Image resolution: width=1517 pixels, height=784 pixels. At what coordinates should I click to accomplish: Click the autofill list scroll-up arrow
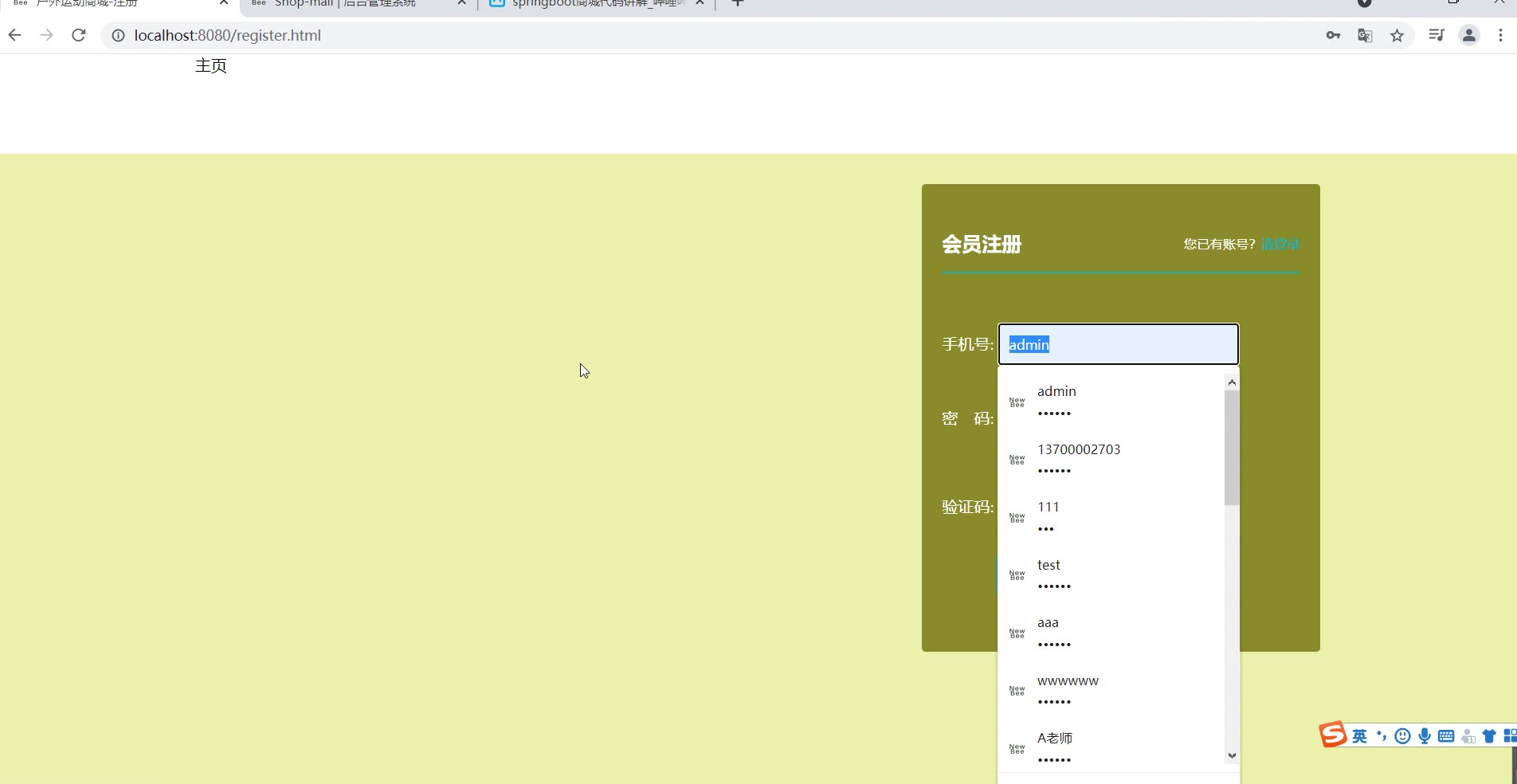point(1232,382)
